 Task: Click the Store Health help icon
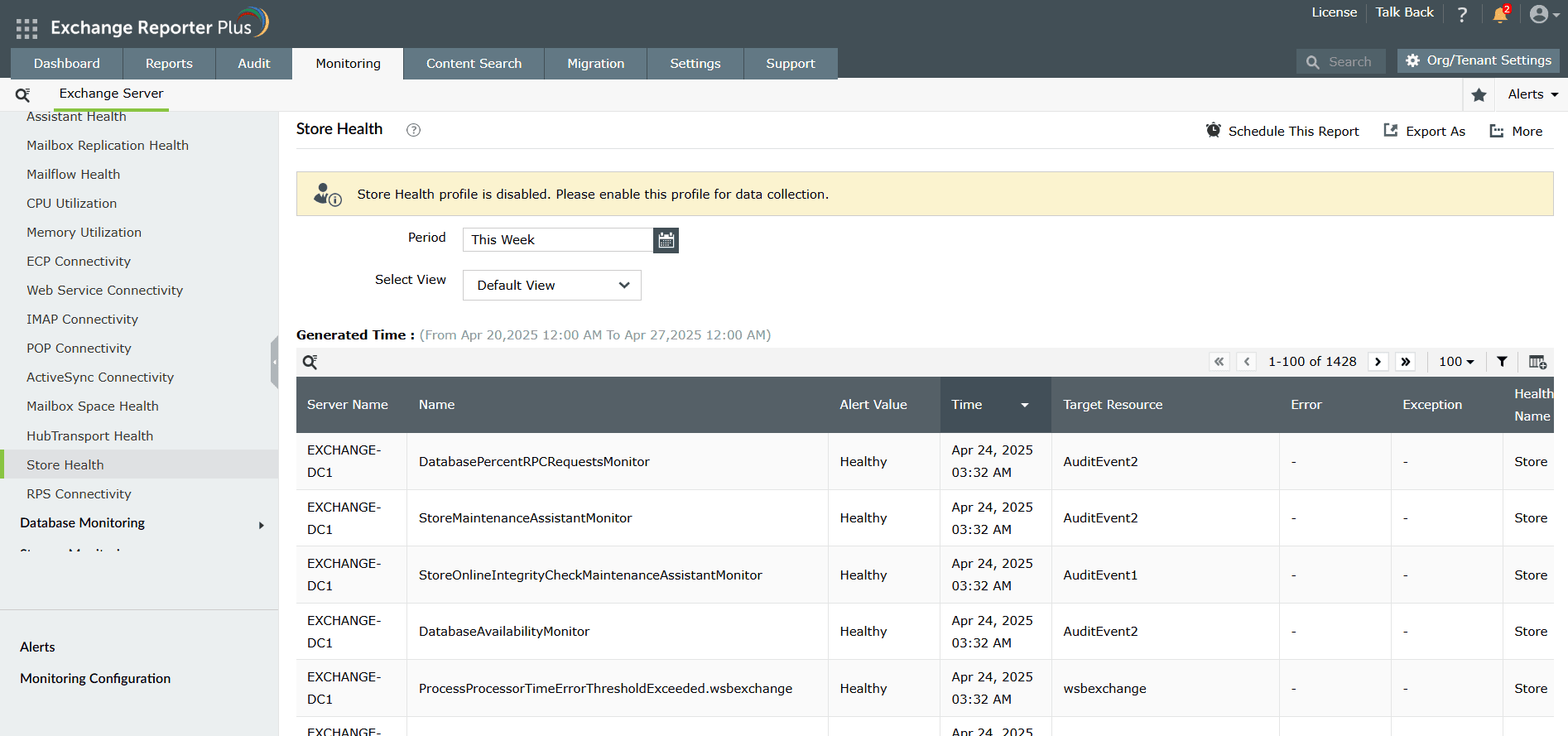pos(413,130)
